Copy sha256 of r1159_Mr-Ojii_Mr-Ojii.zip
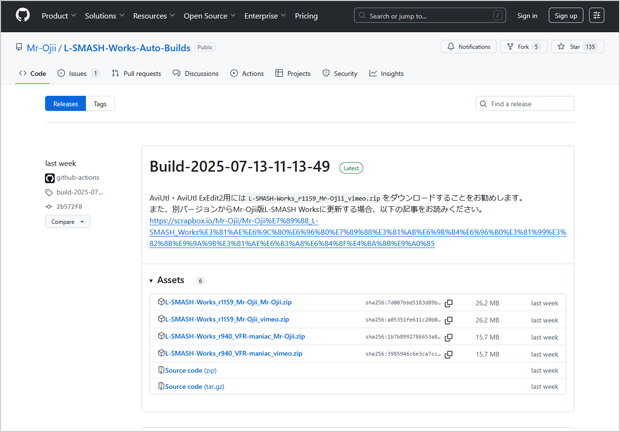Viewport: 620px width, 432px height. (448, 303)
